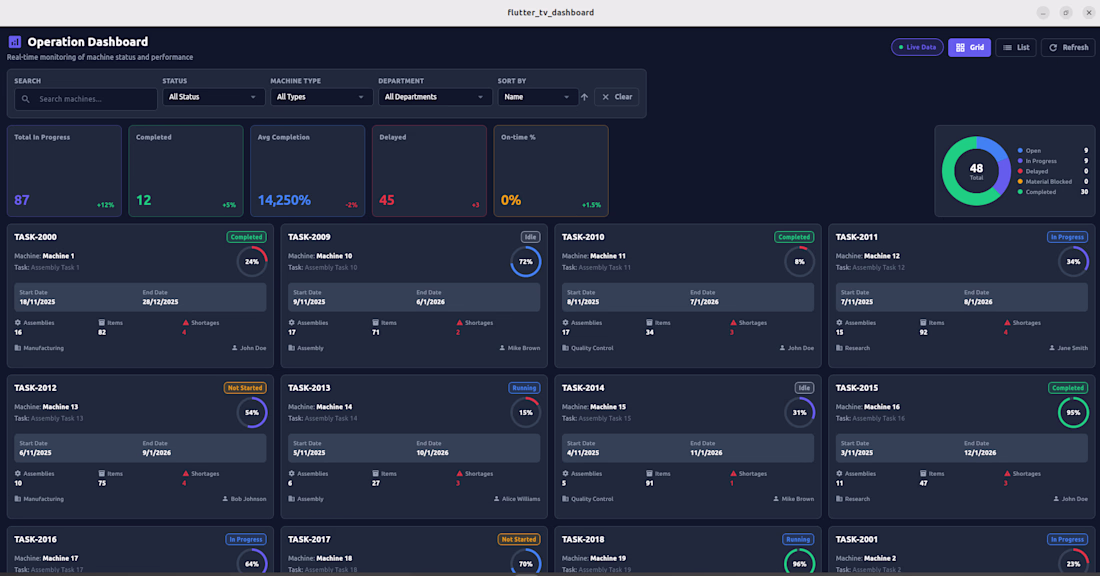Click the items icon in TASK-2011 card

click(923, 323)
